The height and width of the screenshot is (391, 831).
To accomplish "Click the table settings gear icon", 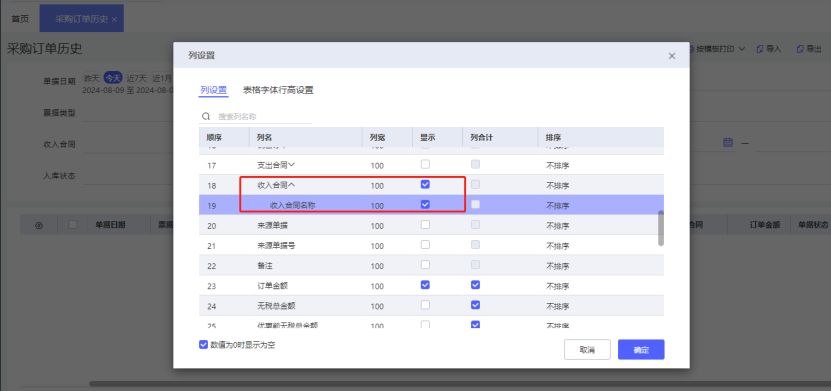I will (x=39, y=225).
